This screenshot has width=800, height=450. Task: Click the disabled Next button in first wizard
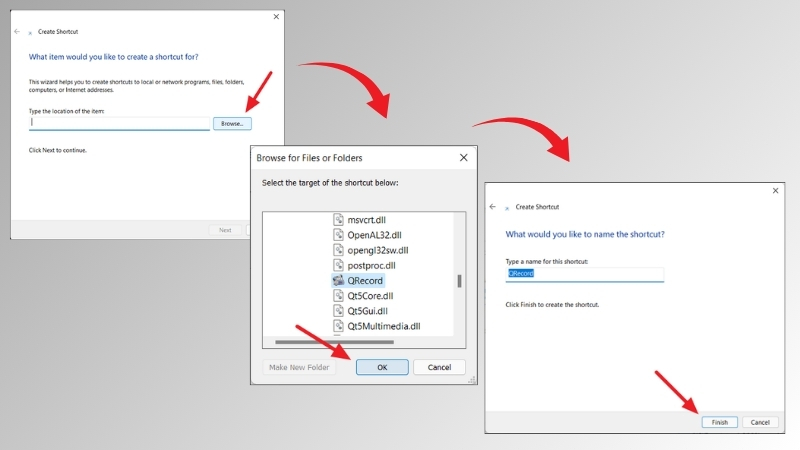(x=225, y=230)
